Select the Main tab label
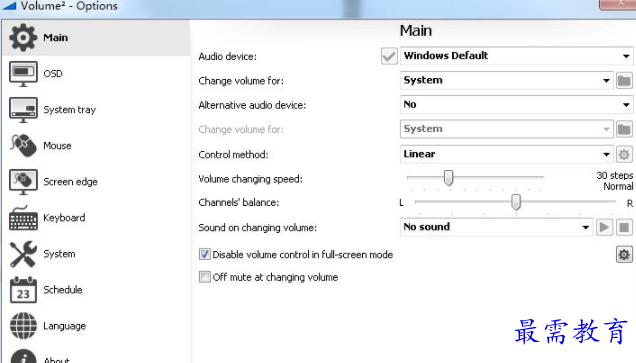Viewport: 636px width, 363px height. click(56, 37)
